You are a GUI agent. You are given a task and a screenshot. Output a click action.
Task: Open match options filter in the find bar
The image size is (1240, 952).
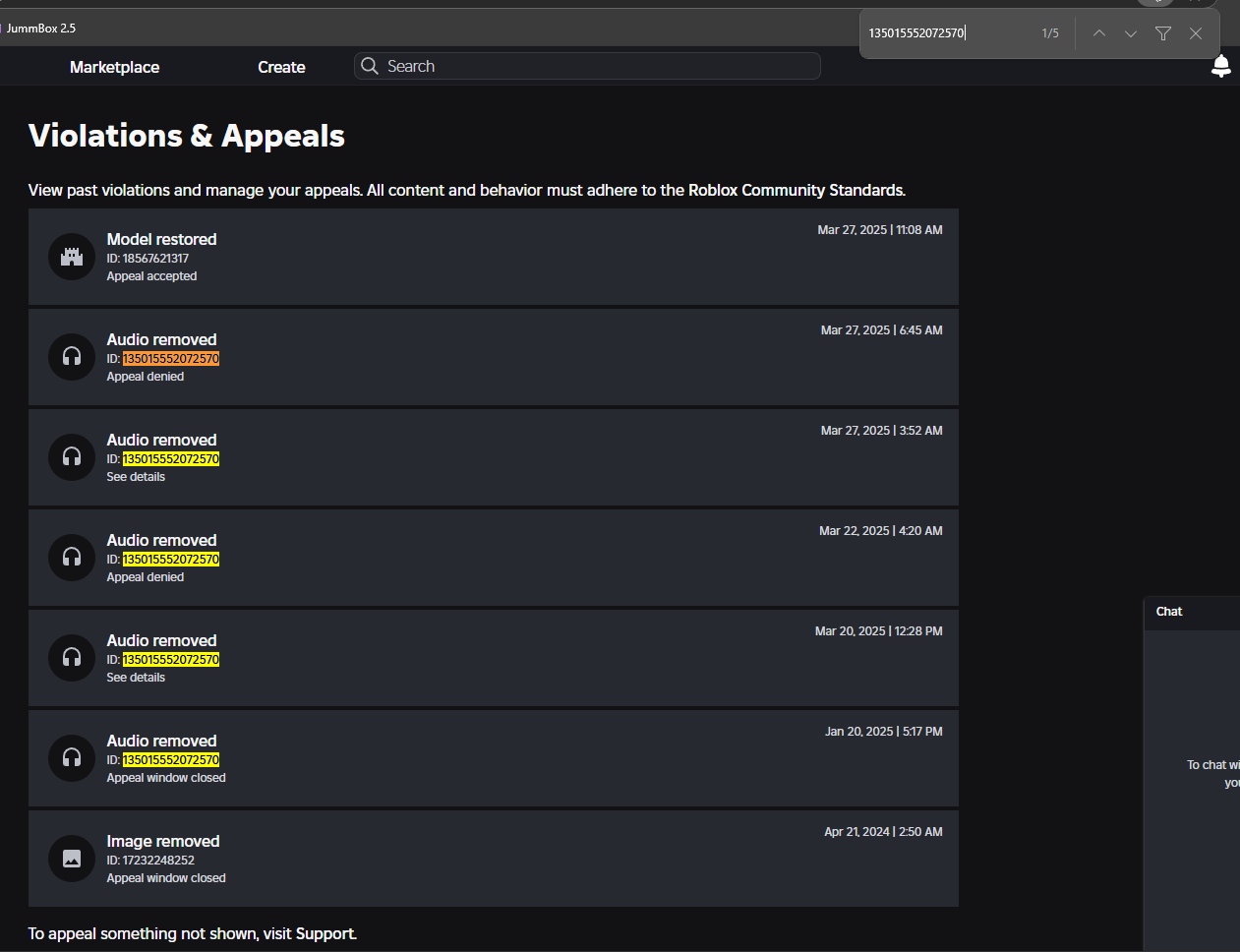coord(1163,32)
